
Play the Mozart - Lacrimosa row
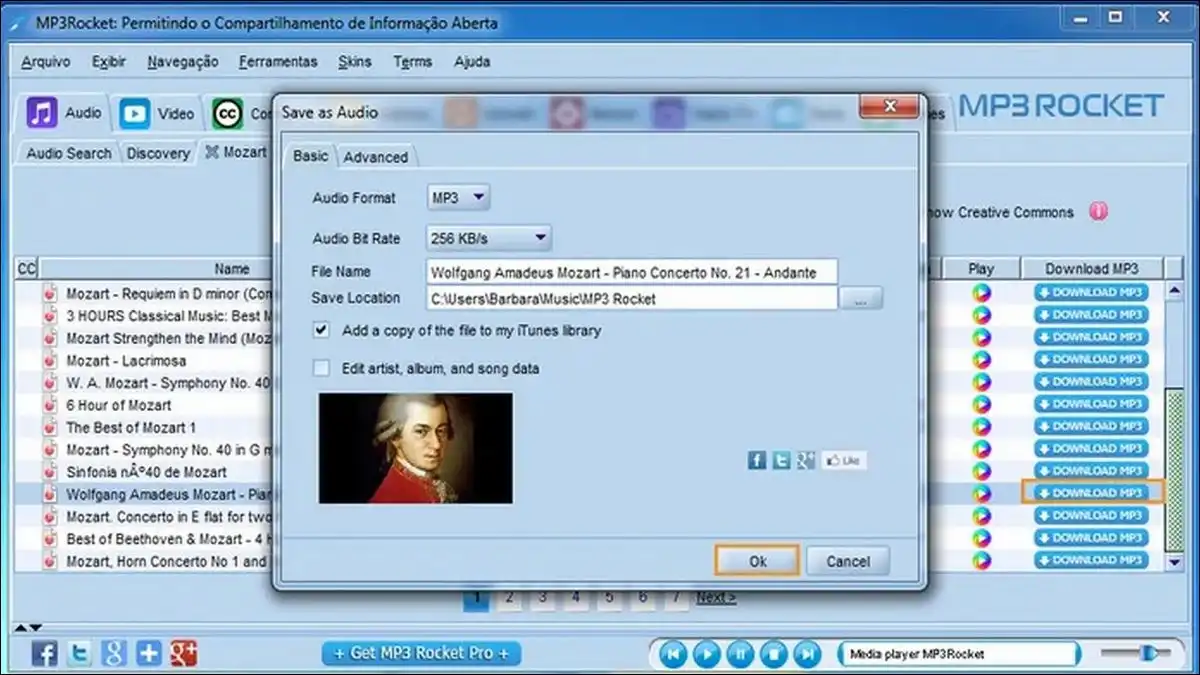click(981, 360)
